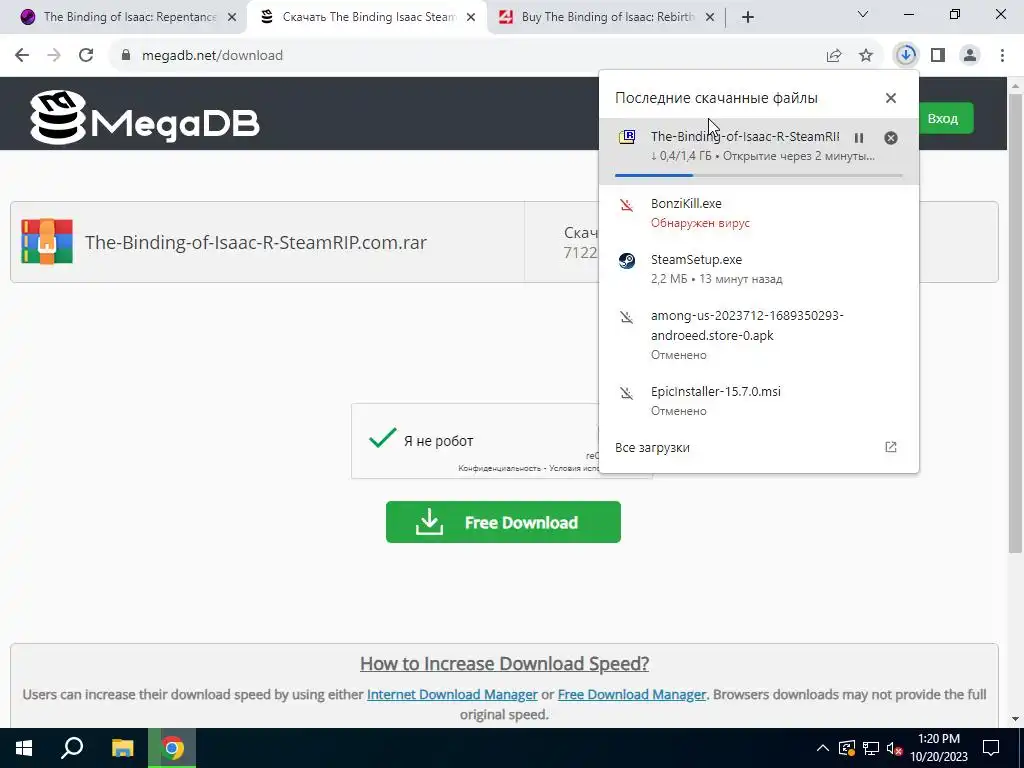
Task: Open Free Download Manager link
Action: click(632, 694)
